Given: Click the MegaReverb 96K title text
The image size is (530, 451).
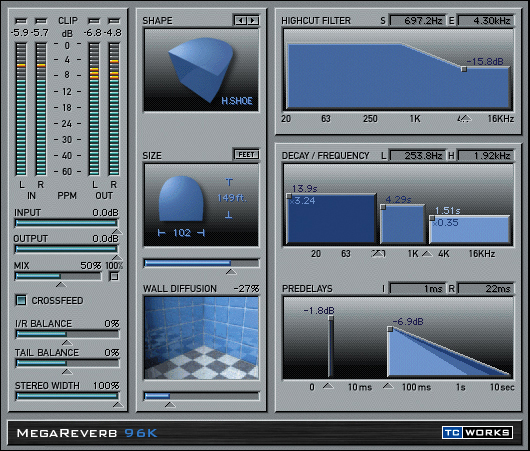Looking at the screenshot, I should (87, 433).
